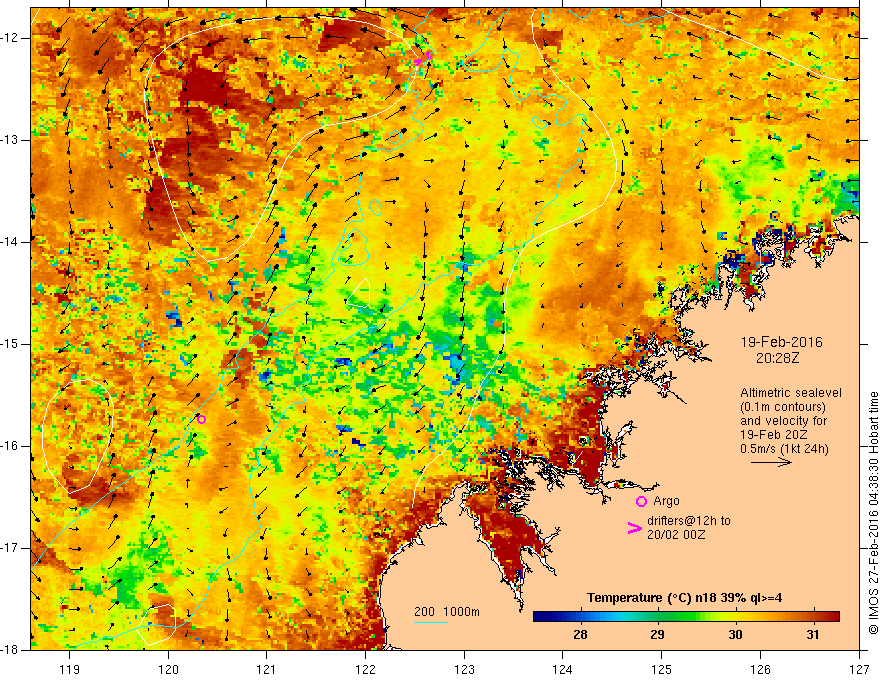Click the '200 1000m' depth label
This screenshot has height=680, width=880.
[x=447, y=612]
